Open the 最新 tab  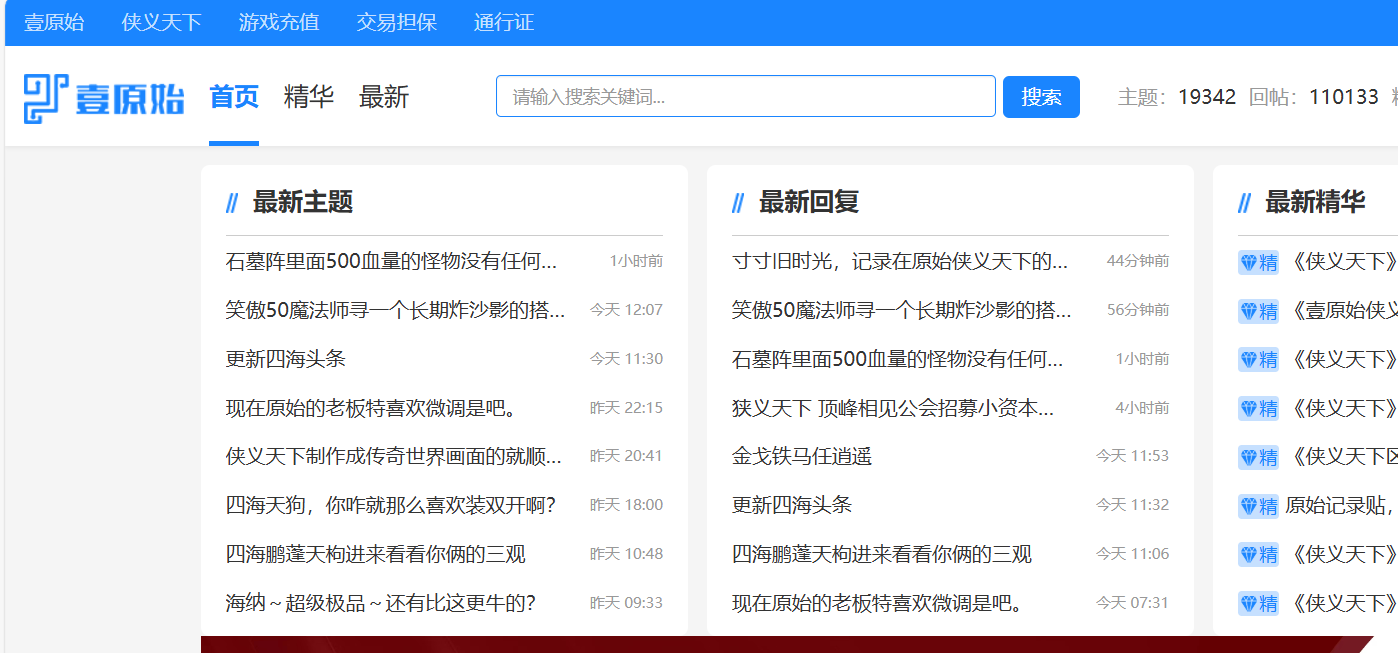384,97
